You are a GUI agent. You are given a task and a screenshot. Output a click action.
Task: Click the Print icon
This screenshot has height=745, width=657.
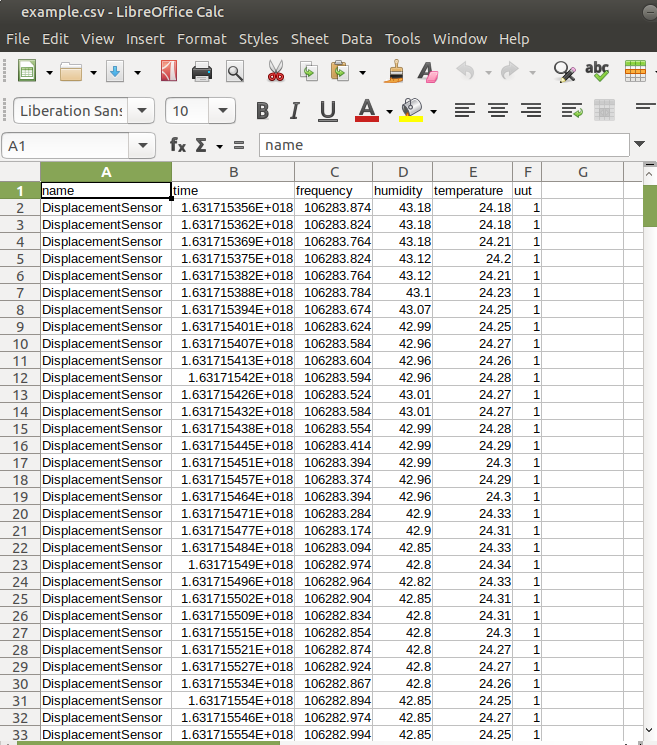click(x=201, y=72)
